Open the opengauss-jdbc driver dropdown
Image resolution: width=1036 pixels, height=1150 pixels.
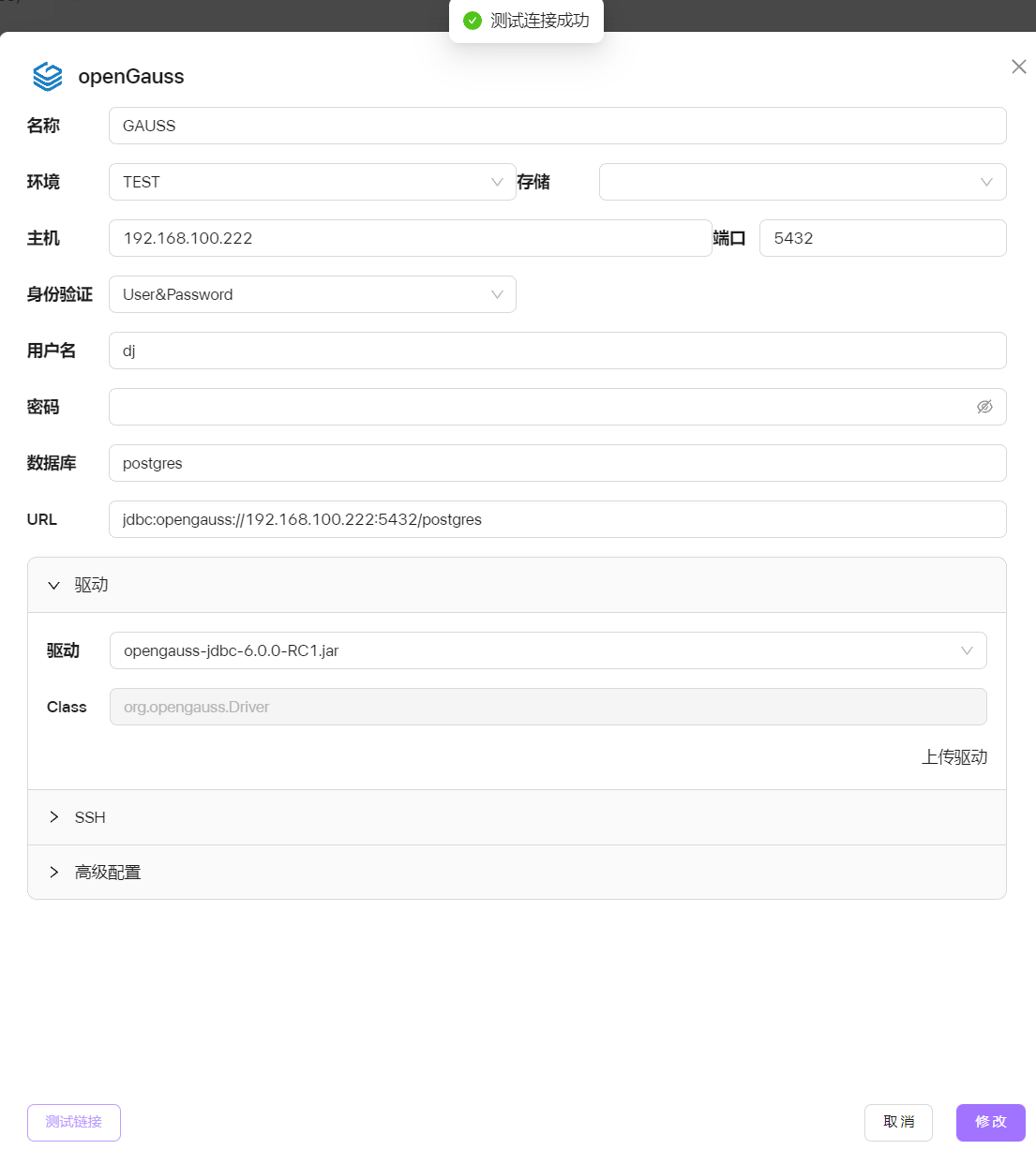tap(548, 650)
